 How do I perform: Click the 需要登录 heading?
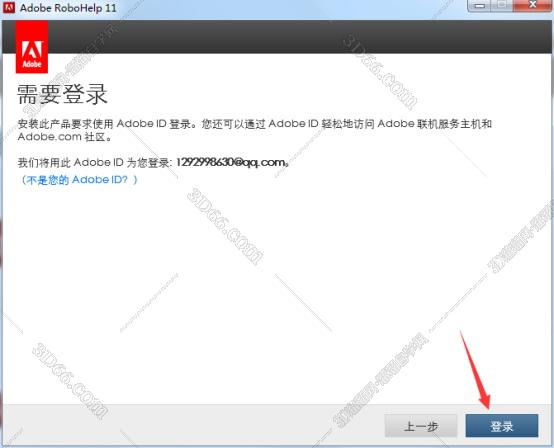pyautogui.click(x=62, y=95)
